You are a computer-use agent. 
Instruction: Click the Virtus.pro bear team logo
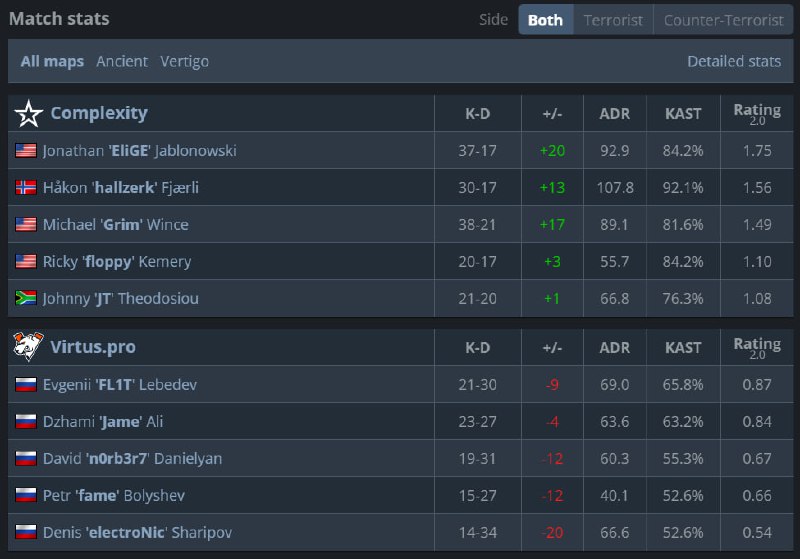pyautogui.click(x=29, y=347)
